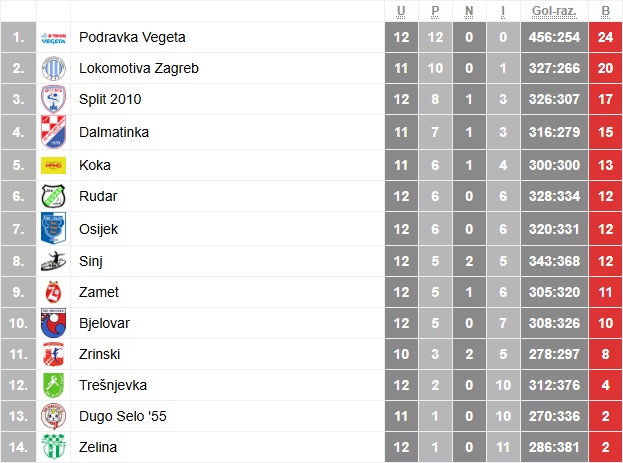Click the Lokomotiva Zagreb club crest
Screen dimensions: 623x463
53,68
